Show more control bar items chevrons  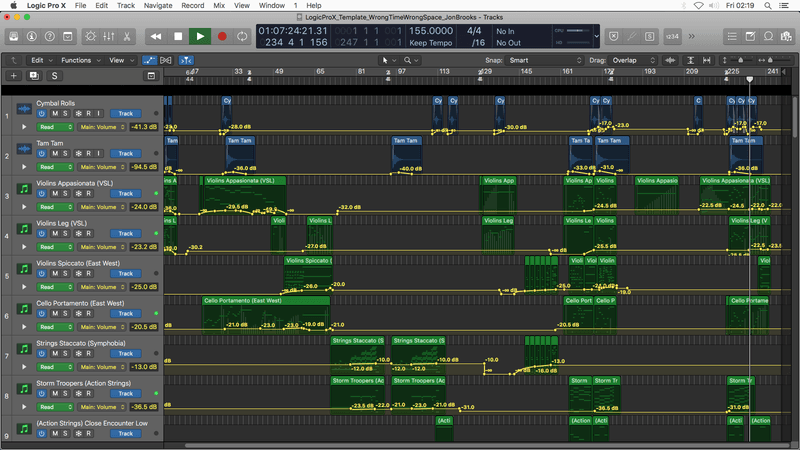(691, 36)
